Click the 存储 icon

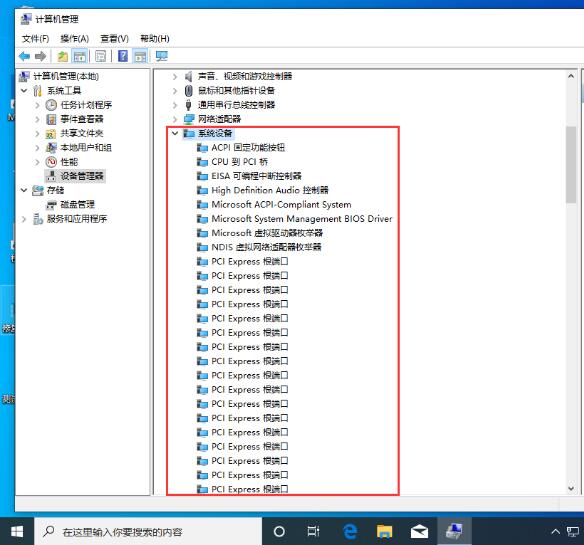pyautogui.click(x=38, y=190)
